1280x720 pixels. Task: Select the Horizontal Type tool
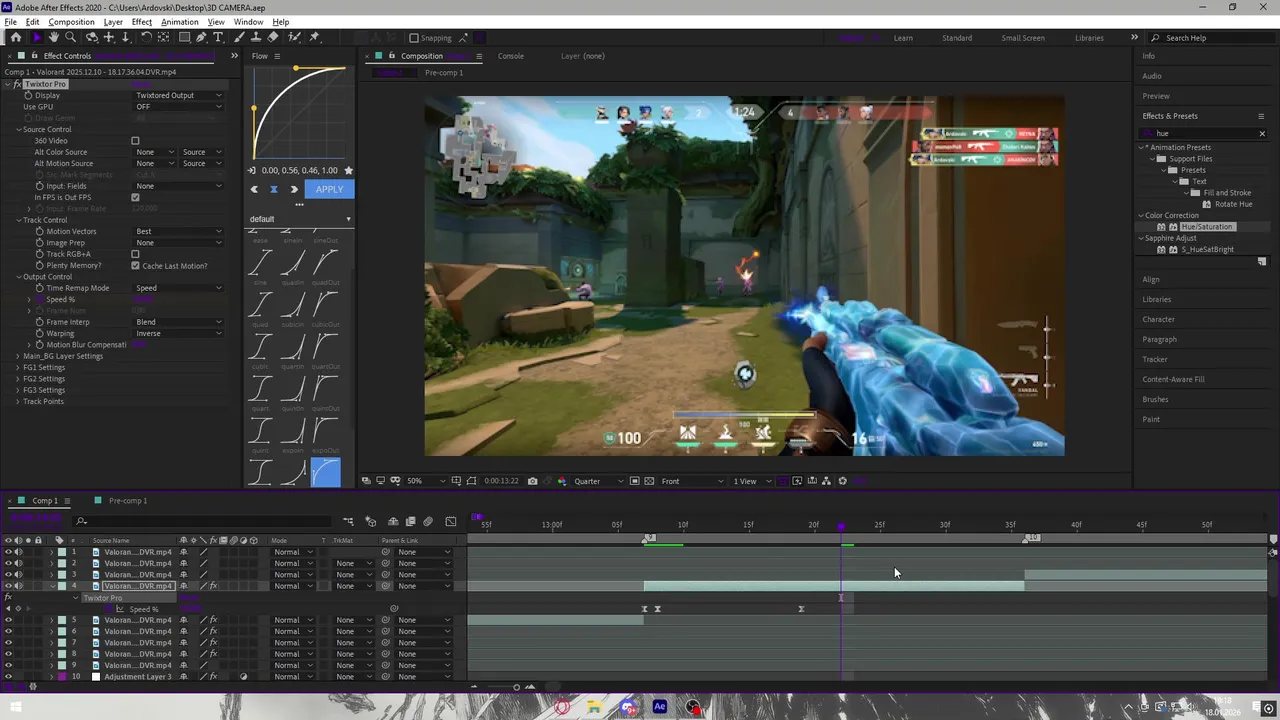[x=218, y=38]
